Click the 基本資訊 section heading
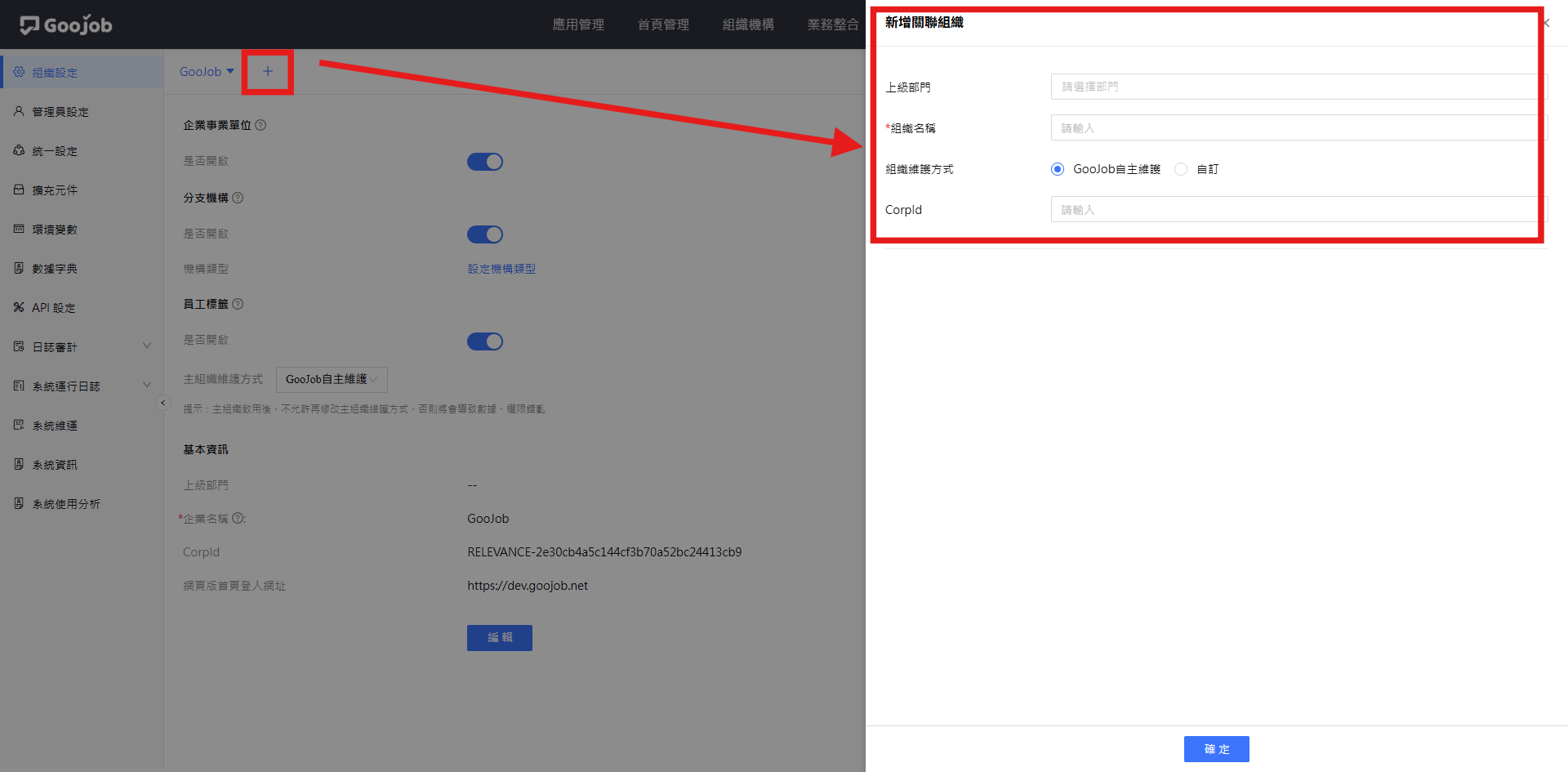The image size is (1568, 772). 206,449
